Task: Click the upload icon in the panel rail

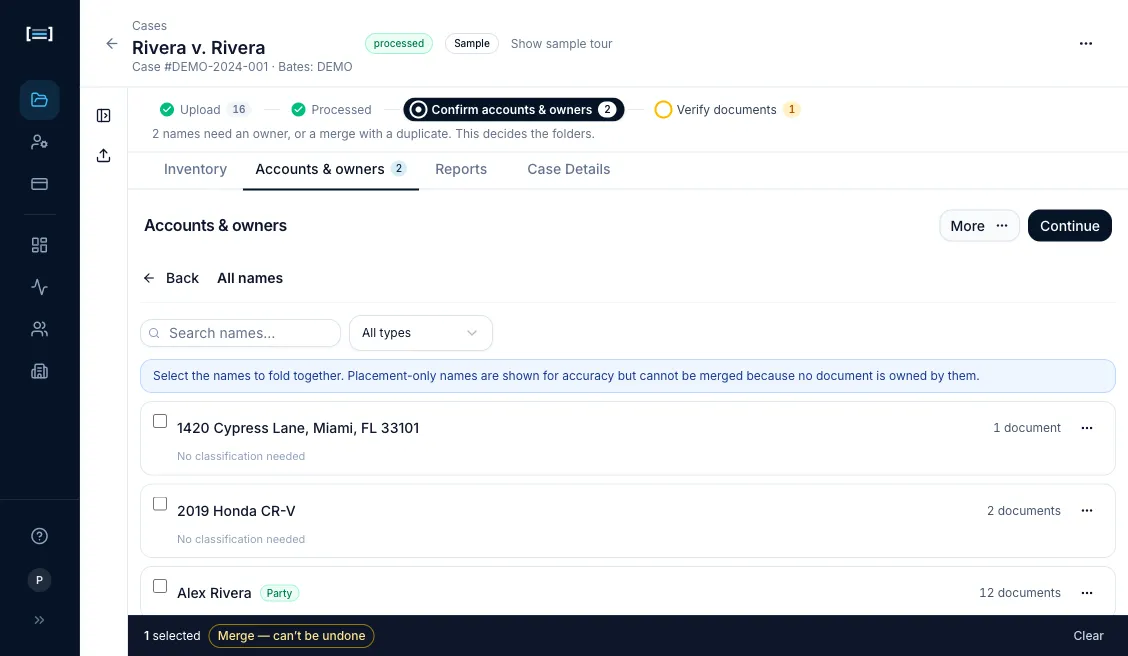Action: [x=104, y=155]
